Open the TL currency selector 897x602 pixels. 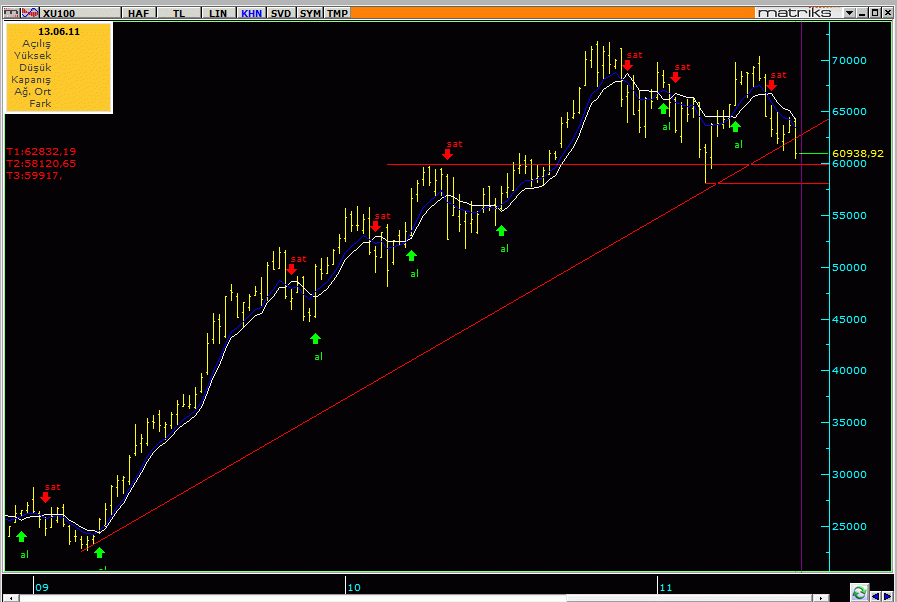click(x=179, y=13)
